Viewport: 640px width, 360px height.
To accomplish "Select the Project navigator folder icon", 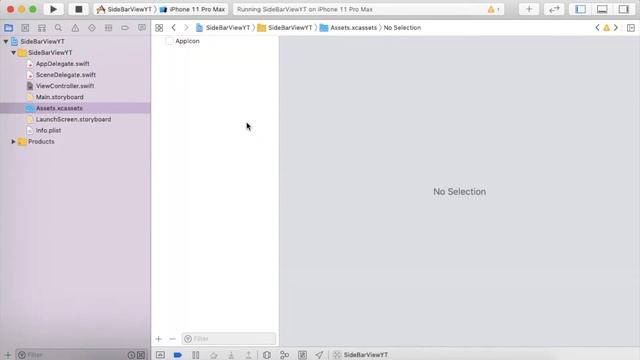I will pos(8,28).
